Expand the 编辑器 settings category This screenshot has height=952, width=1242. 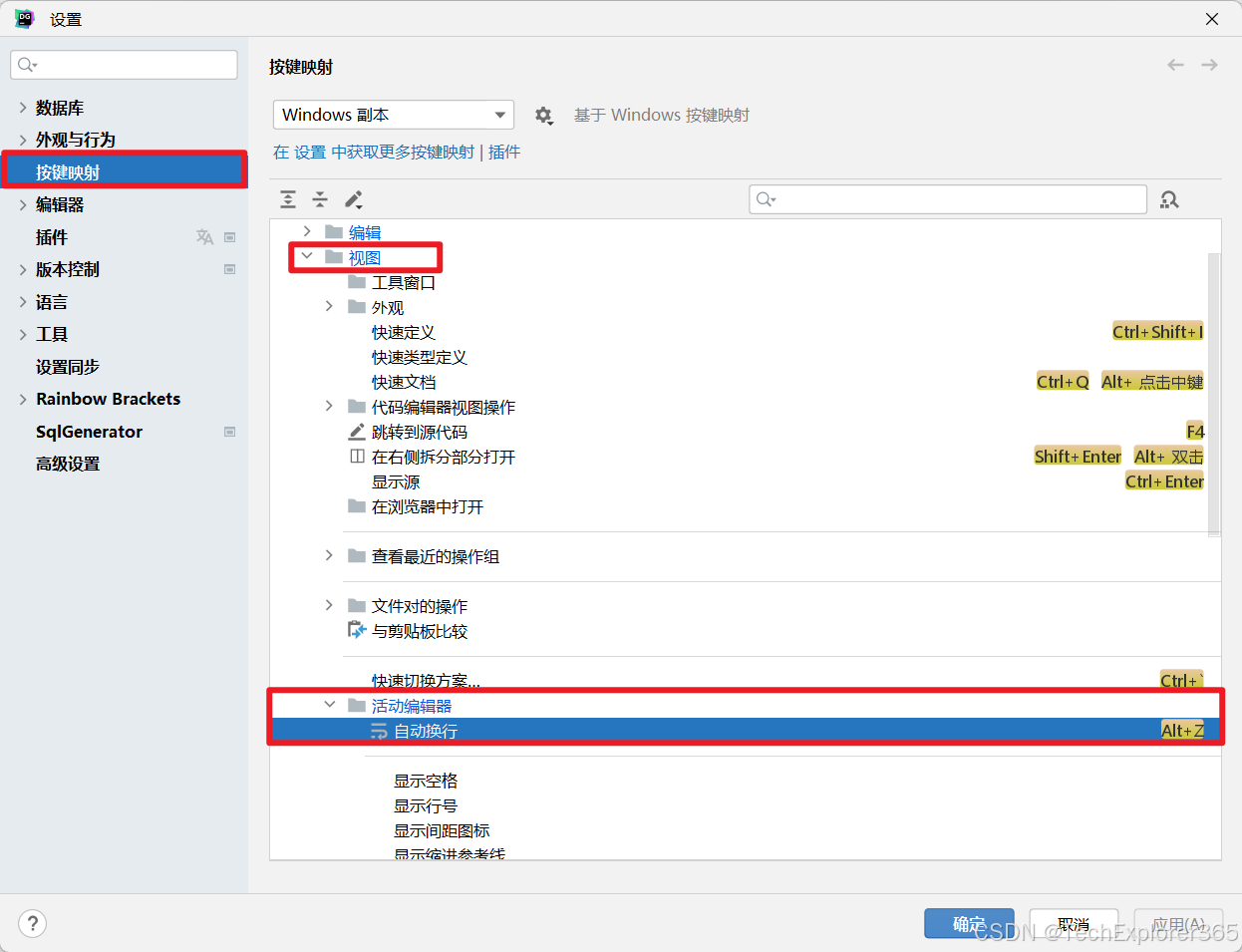tap(23, 204)
